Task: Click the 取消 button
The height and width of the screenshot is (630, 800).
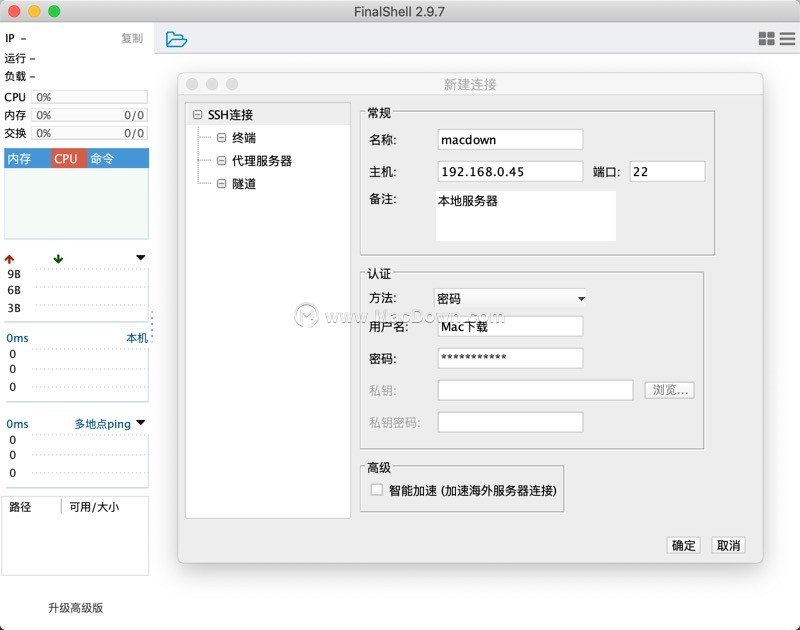Action: pos(728,545)
